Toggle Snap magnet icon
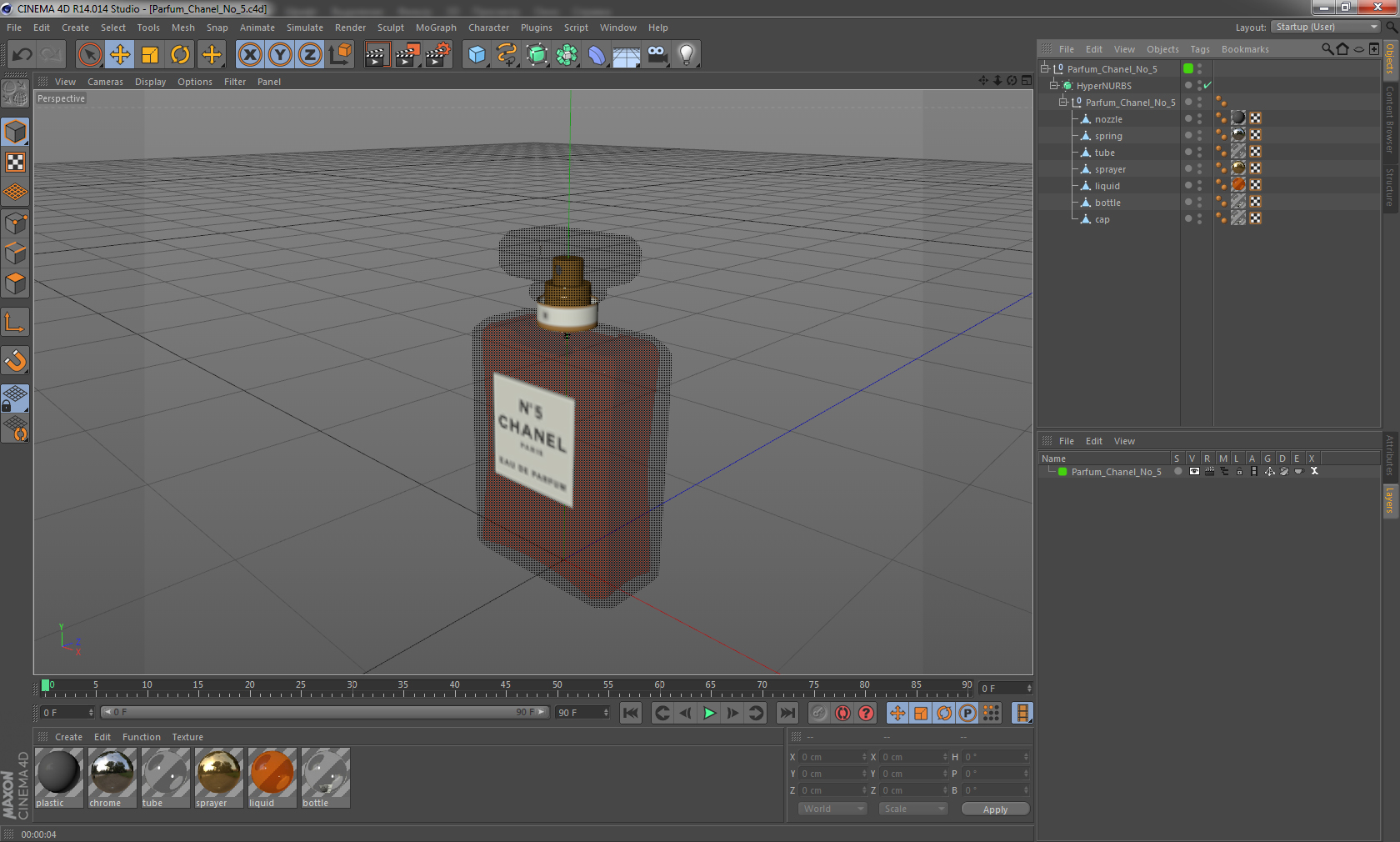This screenshot has height=842, width=1400. tap(16, 360)
